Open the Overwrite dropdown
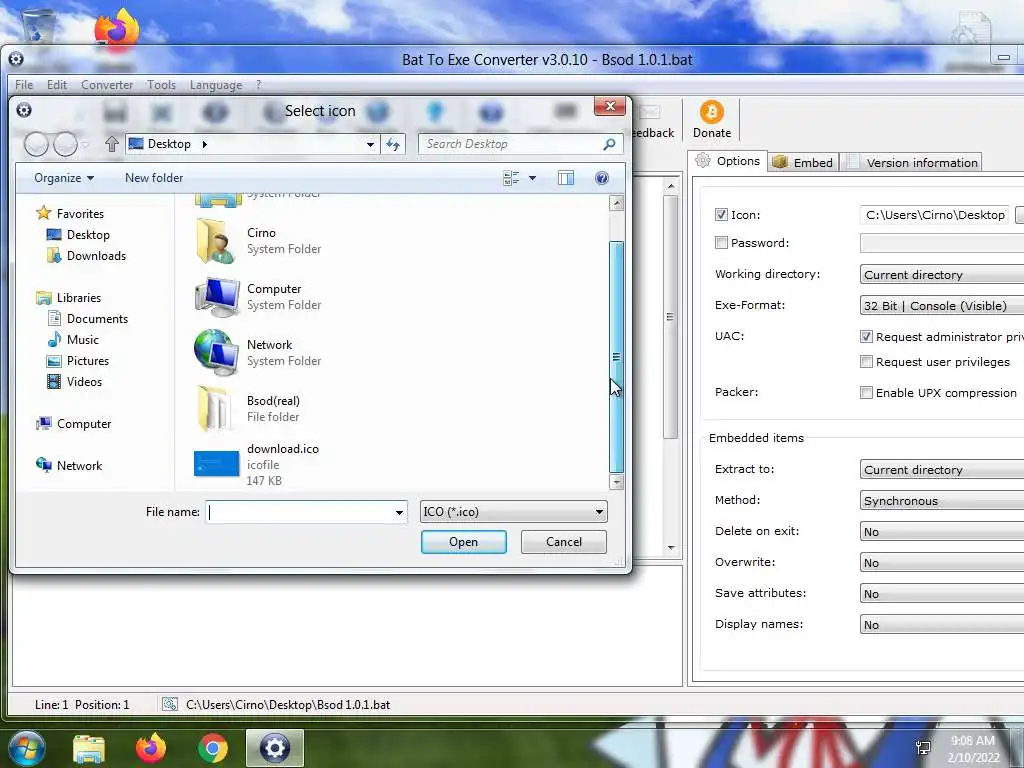Image resolution: width=1024 pixels, height=768 pixels. click(942, 563)
